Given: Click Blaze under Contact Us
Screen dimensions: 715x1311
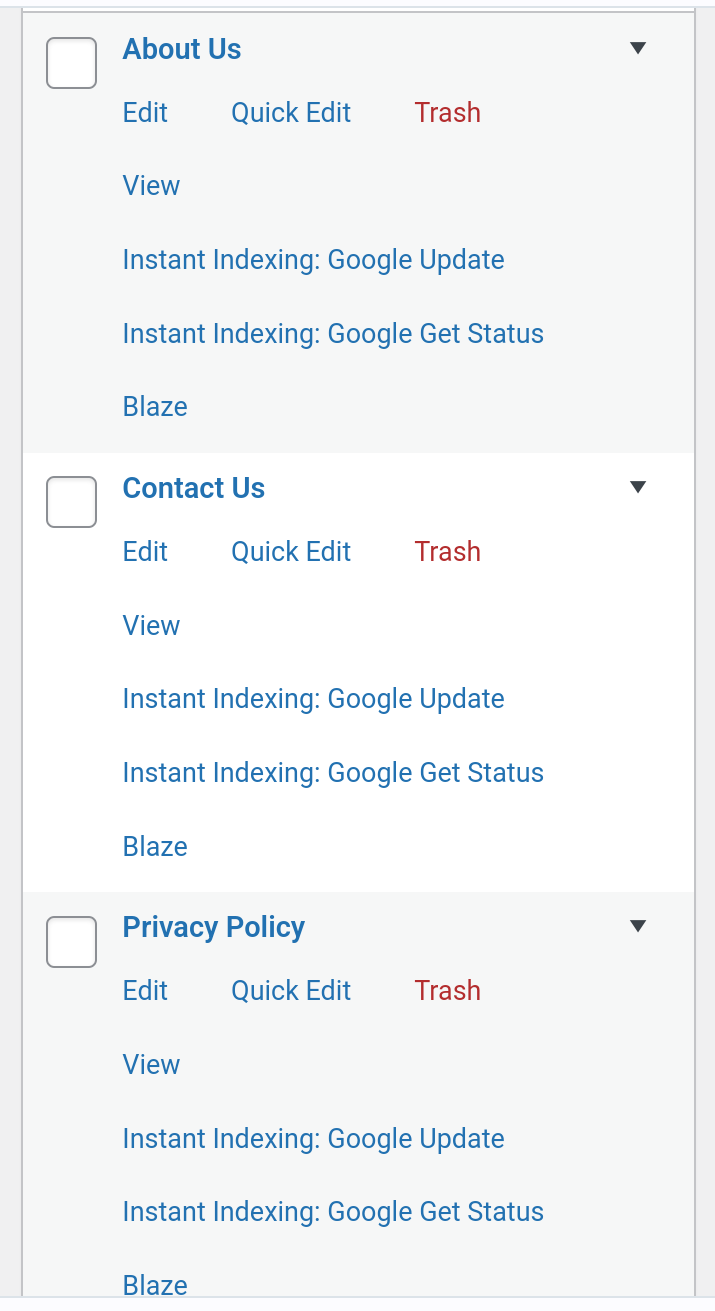Looking at the screenshot, I should point(155,847).
